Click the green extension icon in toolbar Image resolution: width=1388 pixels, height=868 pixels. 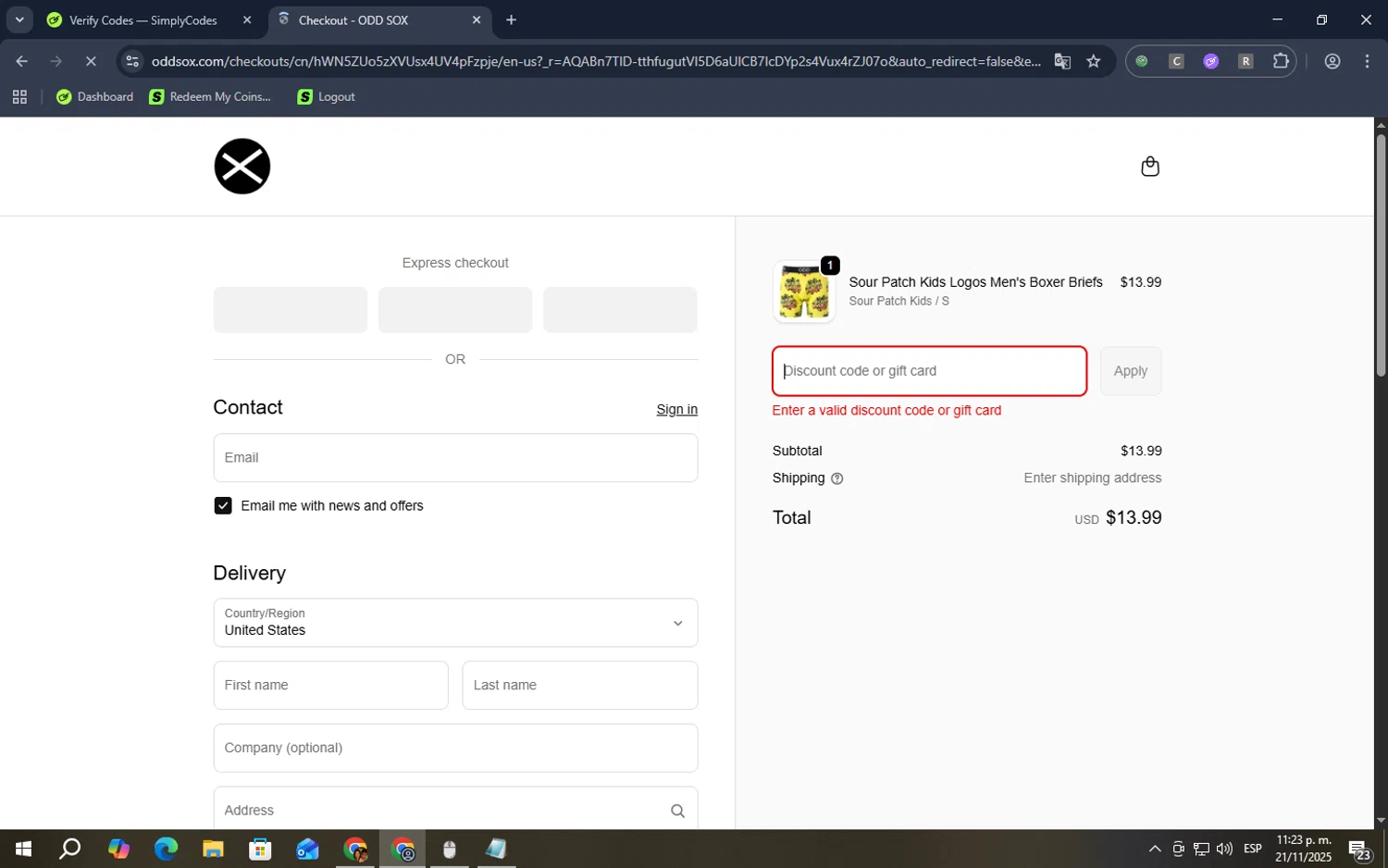(1142, 61)
